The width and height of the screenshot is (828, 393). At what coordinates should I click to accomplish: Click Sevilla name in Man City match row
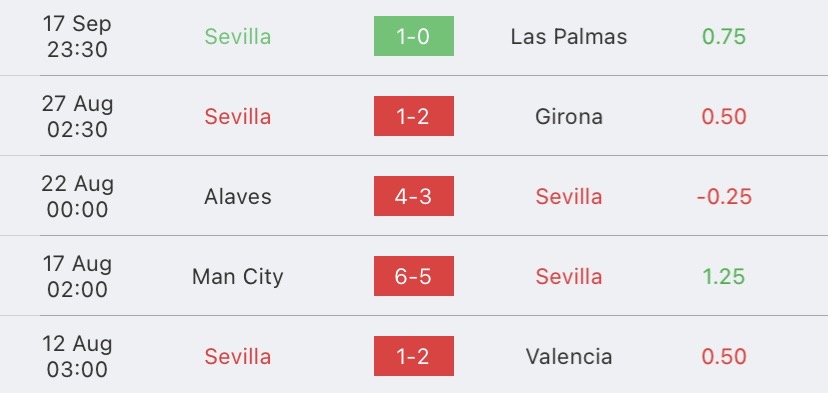[x=569, y=276]
